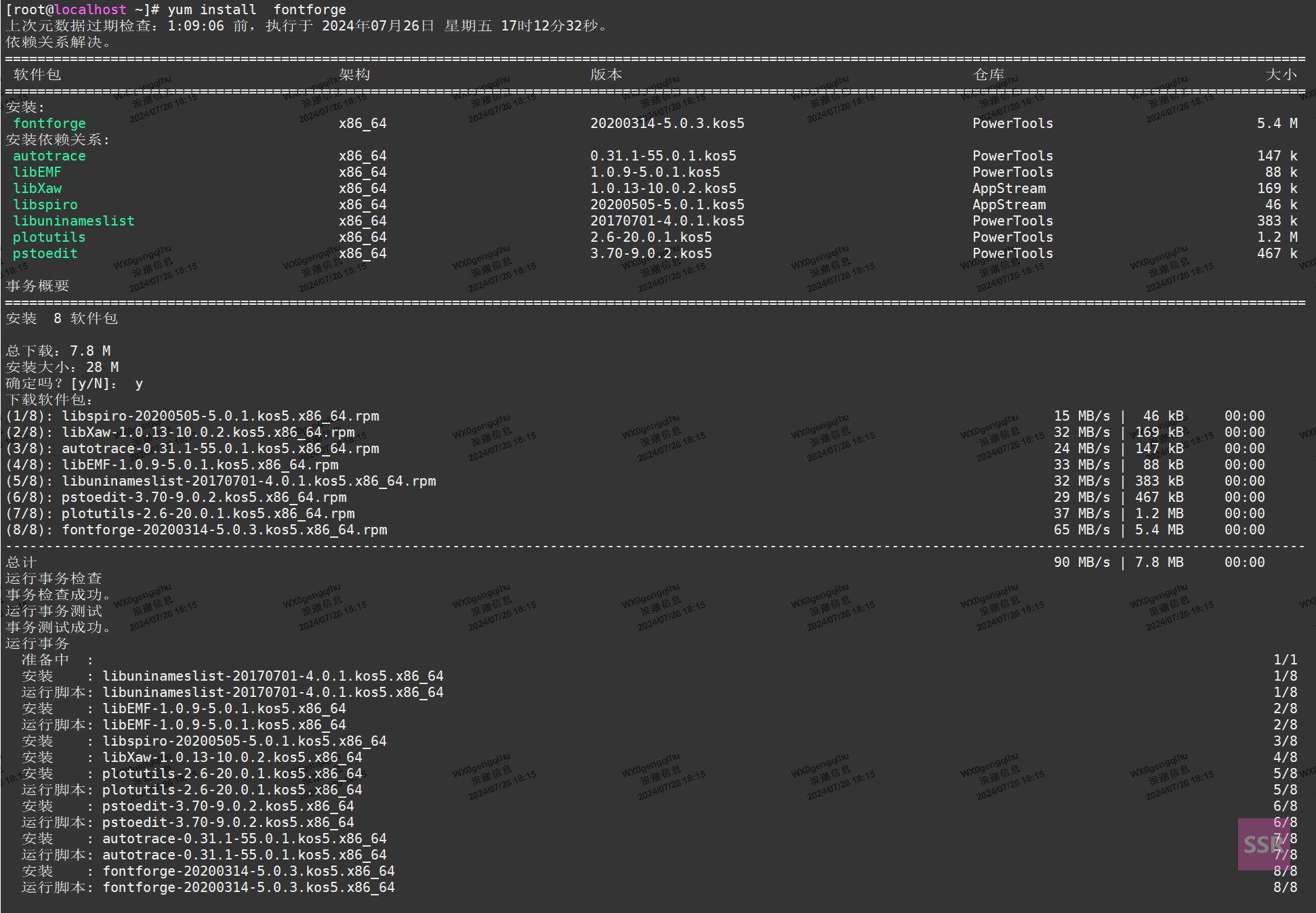Select the fontforge package name
Screen dimensions: 1316x913
[x=49, y=123]
